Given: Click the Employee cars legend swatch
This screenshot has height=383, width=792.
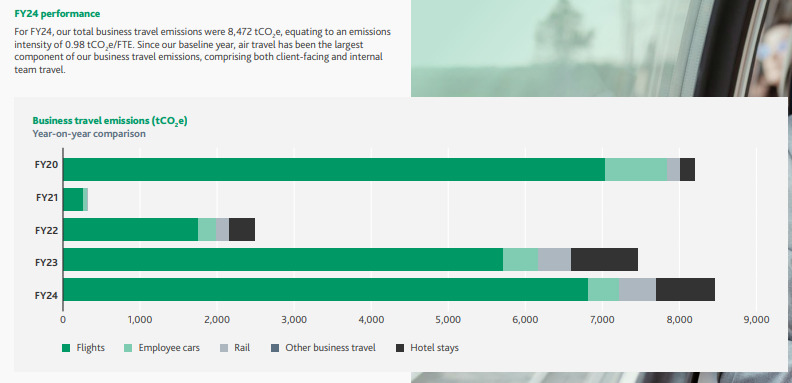Looking at the screenshot, I should (128, 348).
